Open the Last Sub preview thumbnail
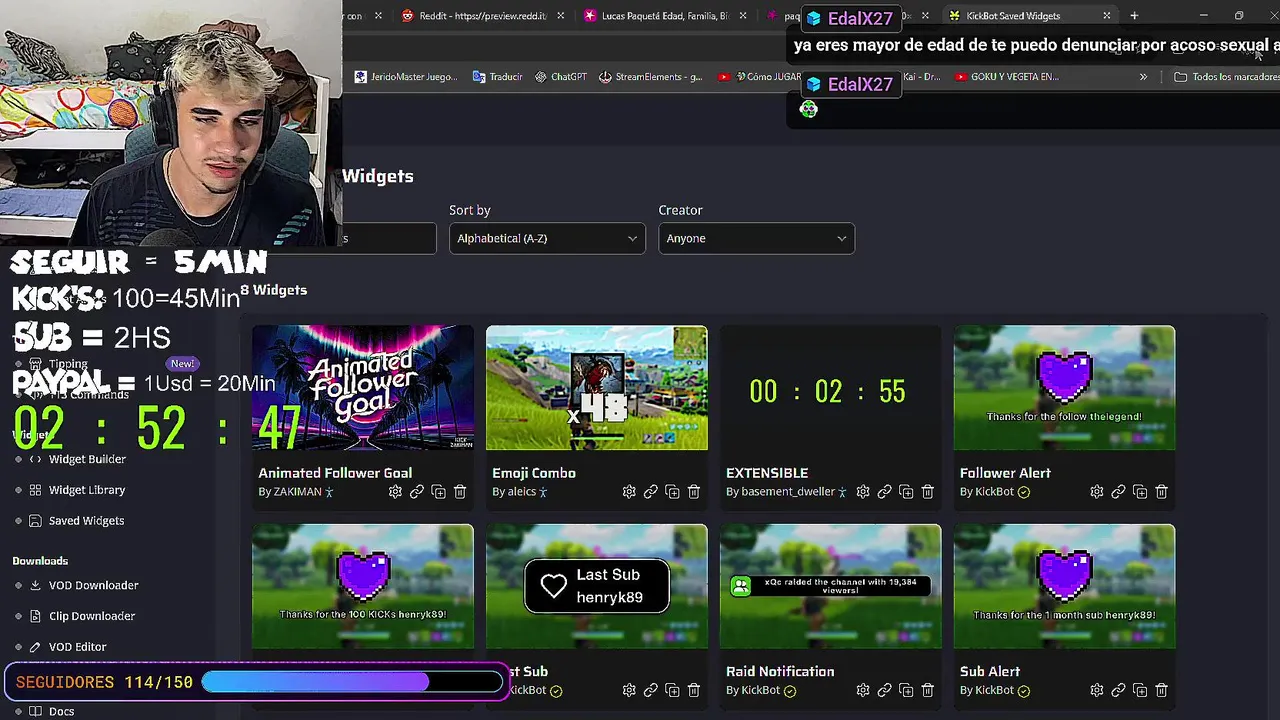Image resolution: width=1280 pixels, height=720 pixels. click(x=597, y=586)
